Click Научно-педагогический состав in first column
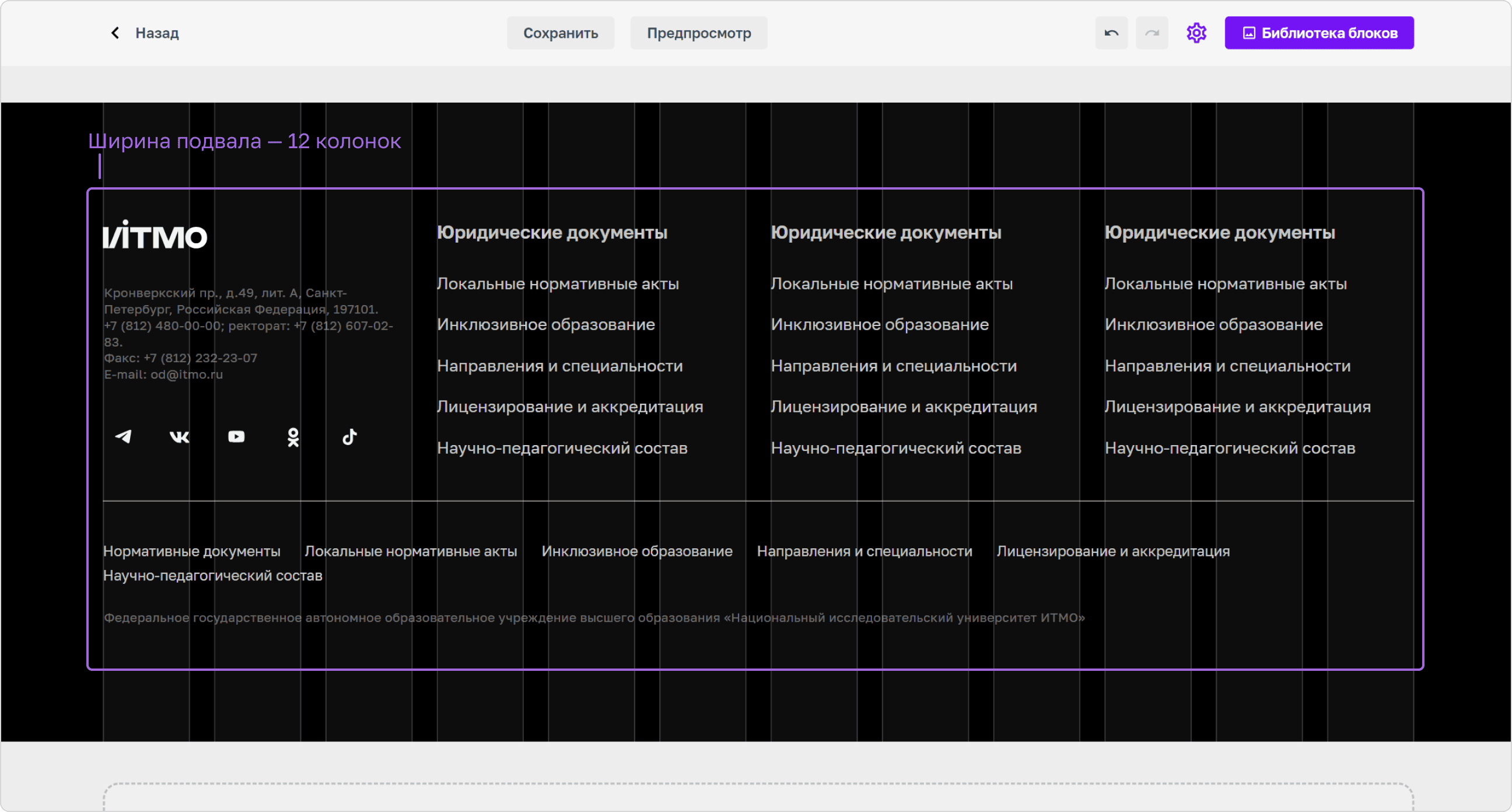The width and height of the screenshot is (1512, 812). (562, 449)
